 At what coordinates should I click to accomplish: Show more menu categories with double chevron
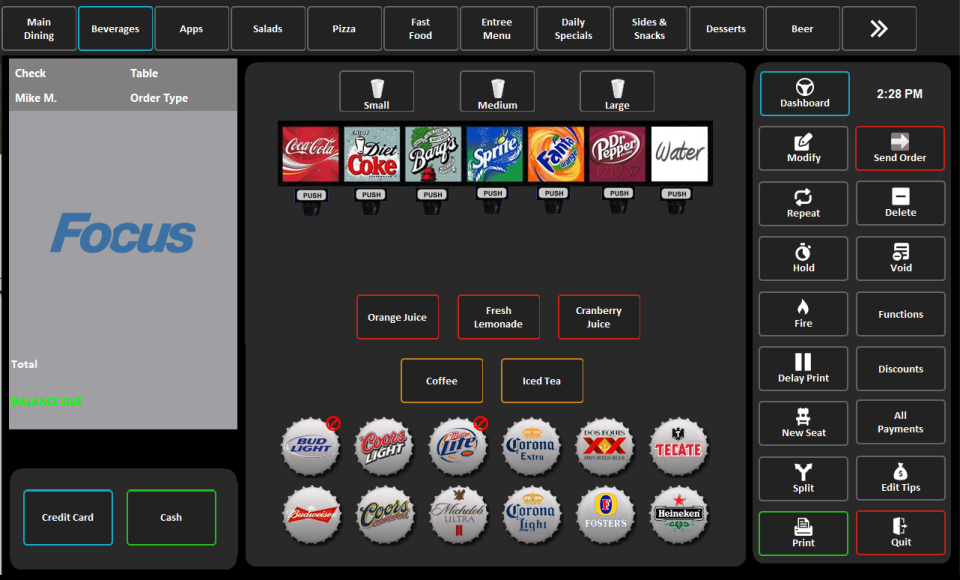pos(879,29)
